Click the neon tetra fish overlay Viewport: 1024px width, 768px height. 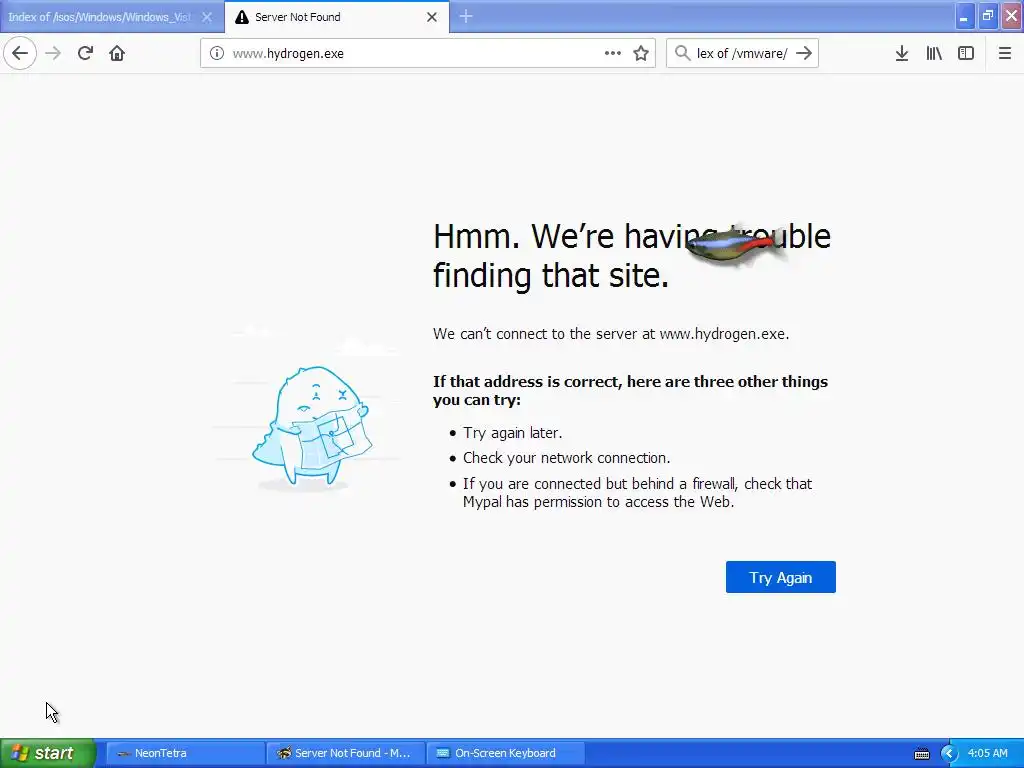coord(735,247)
